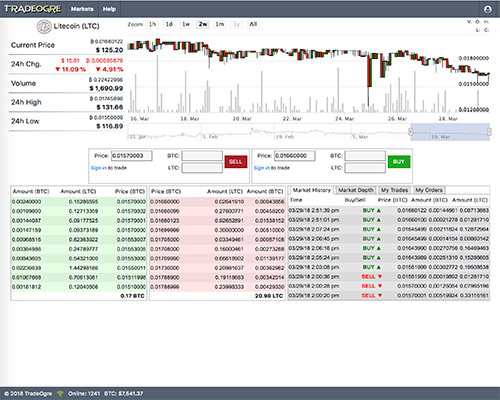Click the Litecoin coin icon

[44, 27]
